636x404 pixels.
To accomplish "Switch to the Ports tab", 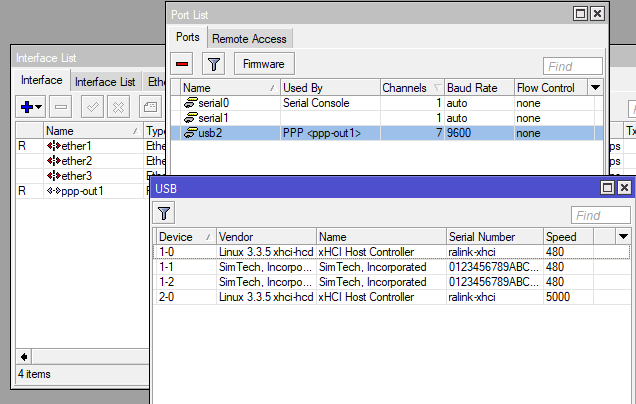I will click(187, 37).
